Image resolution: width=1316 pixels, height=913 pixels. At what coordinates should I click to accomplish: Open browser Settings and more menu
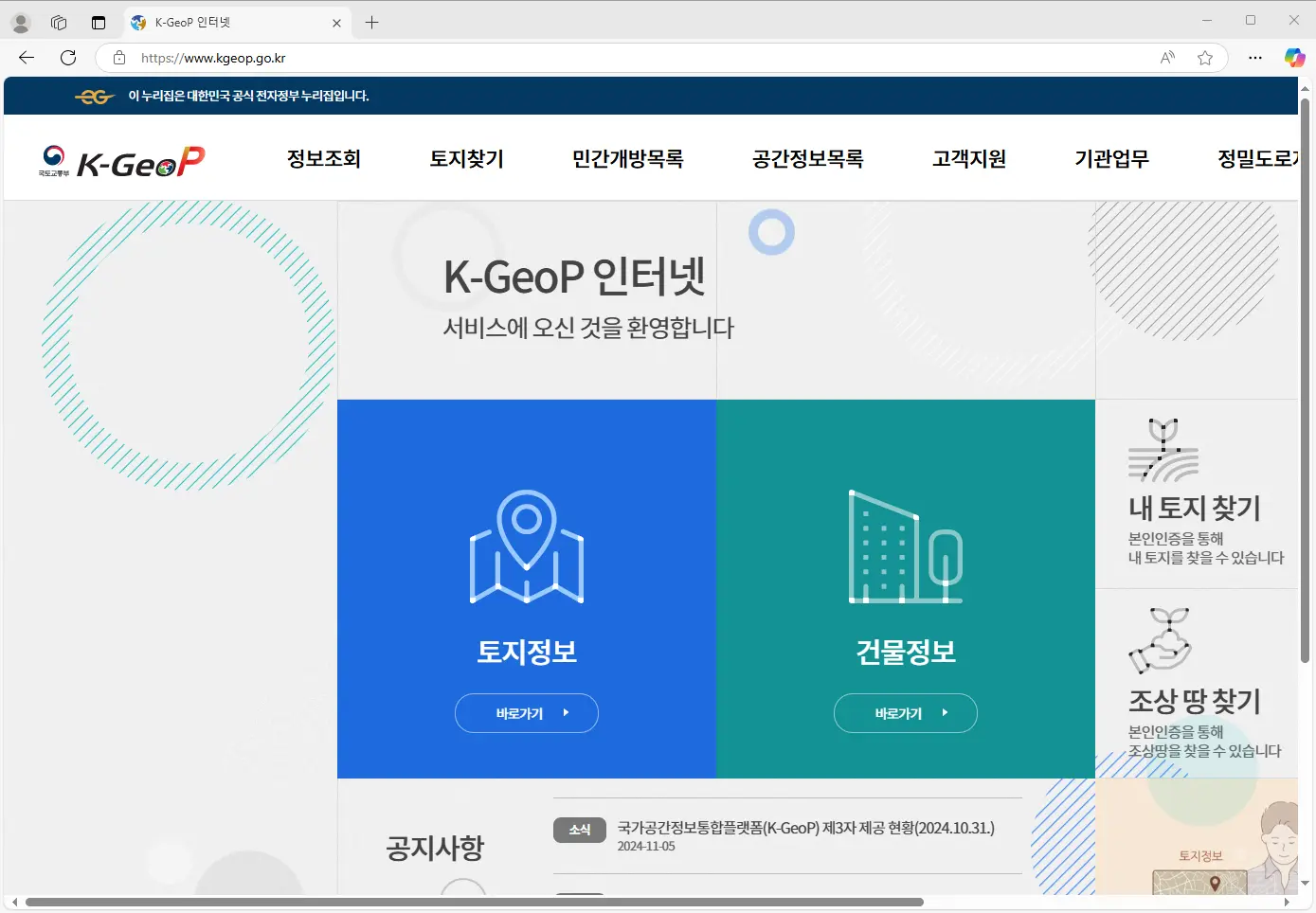coord(1255,58)
